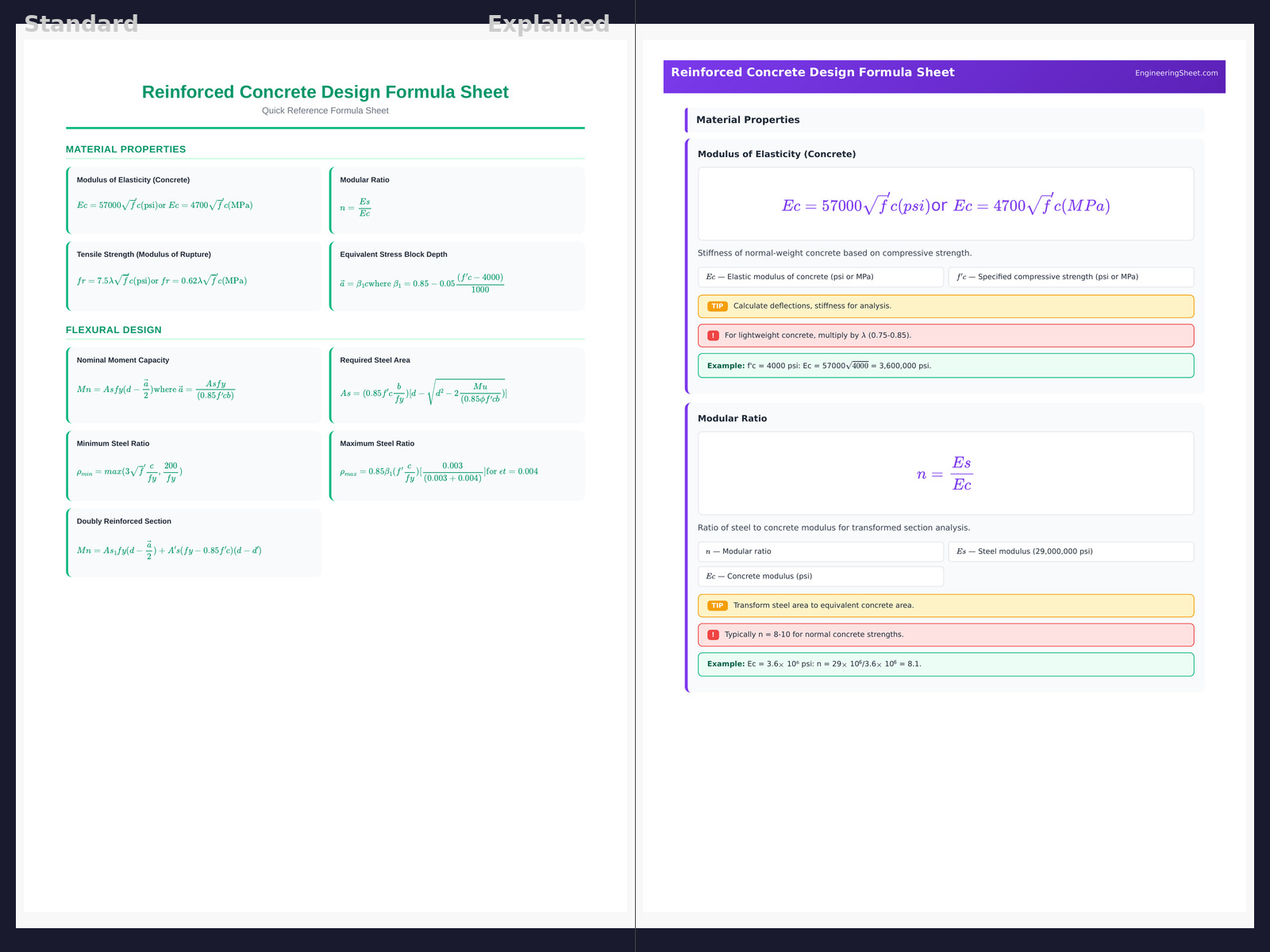This screenshot has width=1270, height=952.
Task: Click the red warning icon for lightweight concrete
Action: [x=713, y=336]
